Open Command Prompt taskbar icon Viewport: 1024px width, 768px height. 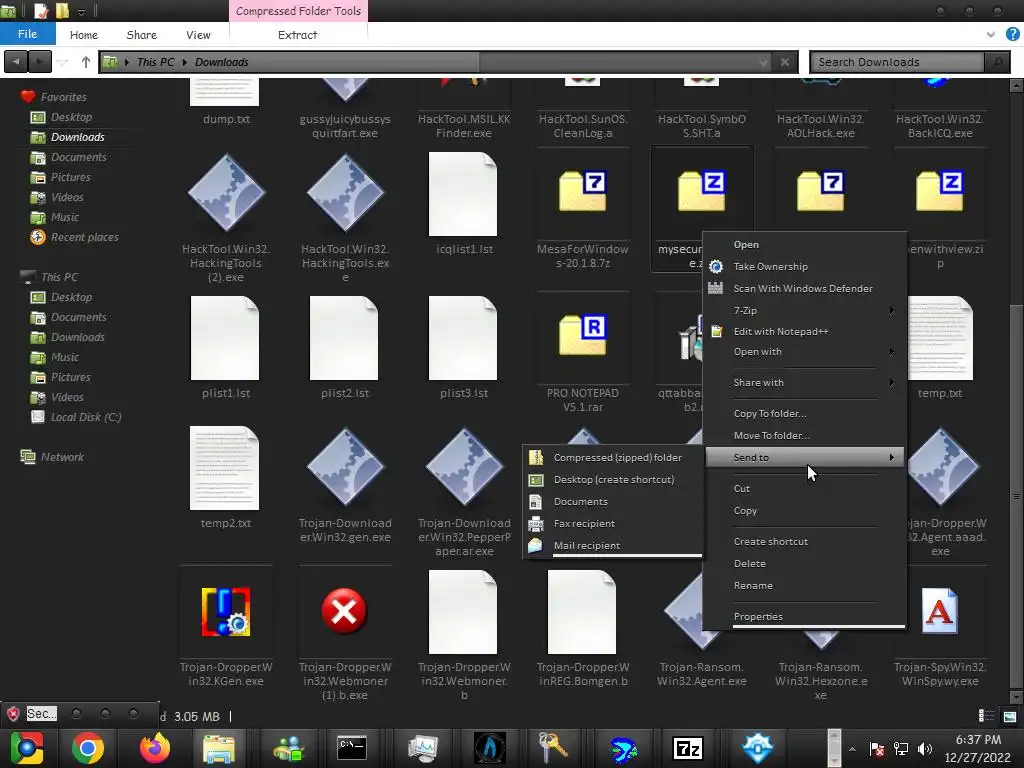click(351, 748)
